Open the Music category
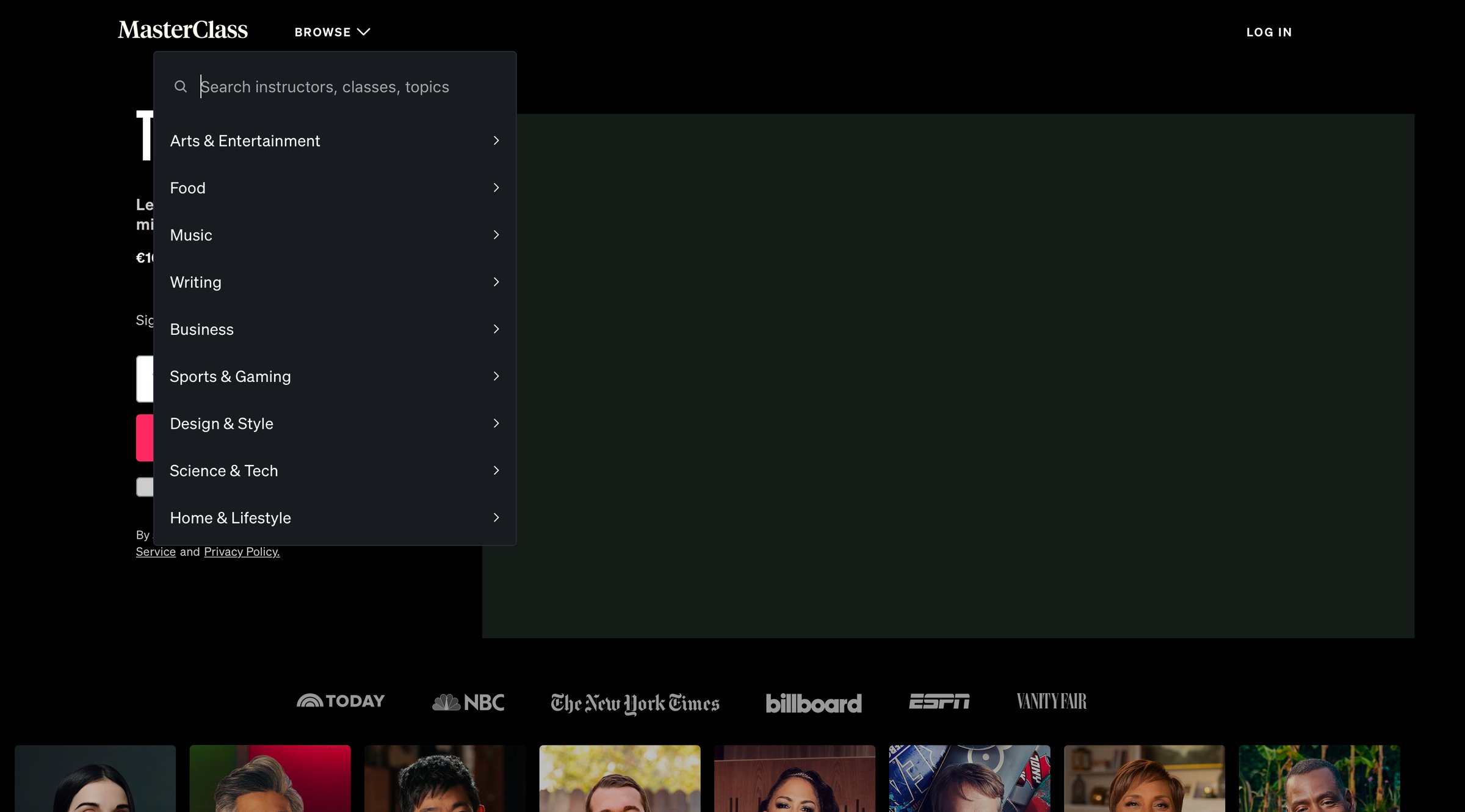Image resolution: width=1465 pixels, height=812 pixels. pyautogui.click(x=335, y=235)
